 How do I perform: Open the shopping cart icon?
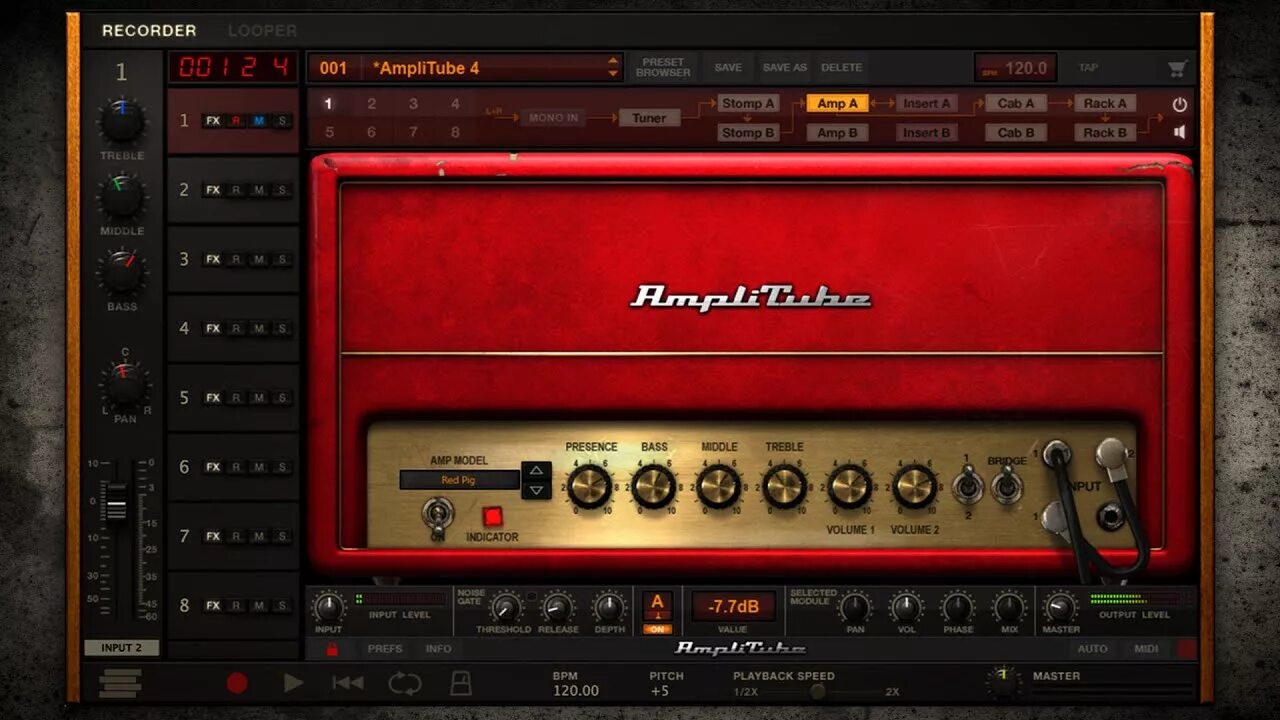[x=1177, y=68]
